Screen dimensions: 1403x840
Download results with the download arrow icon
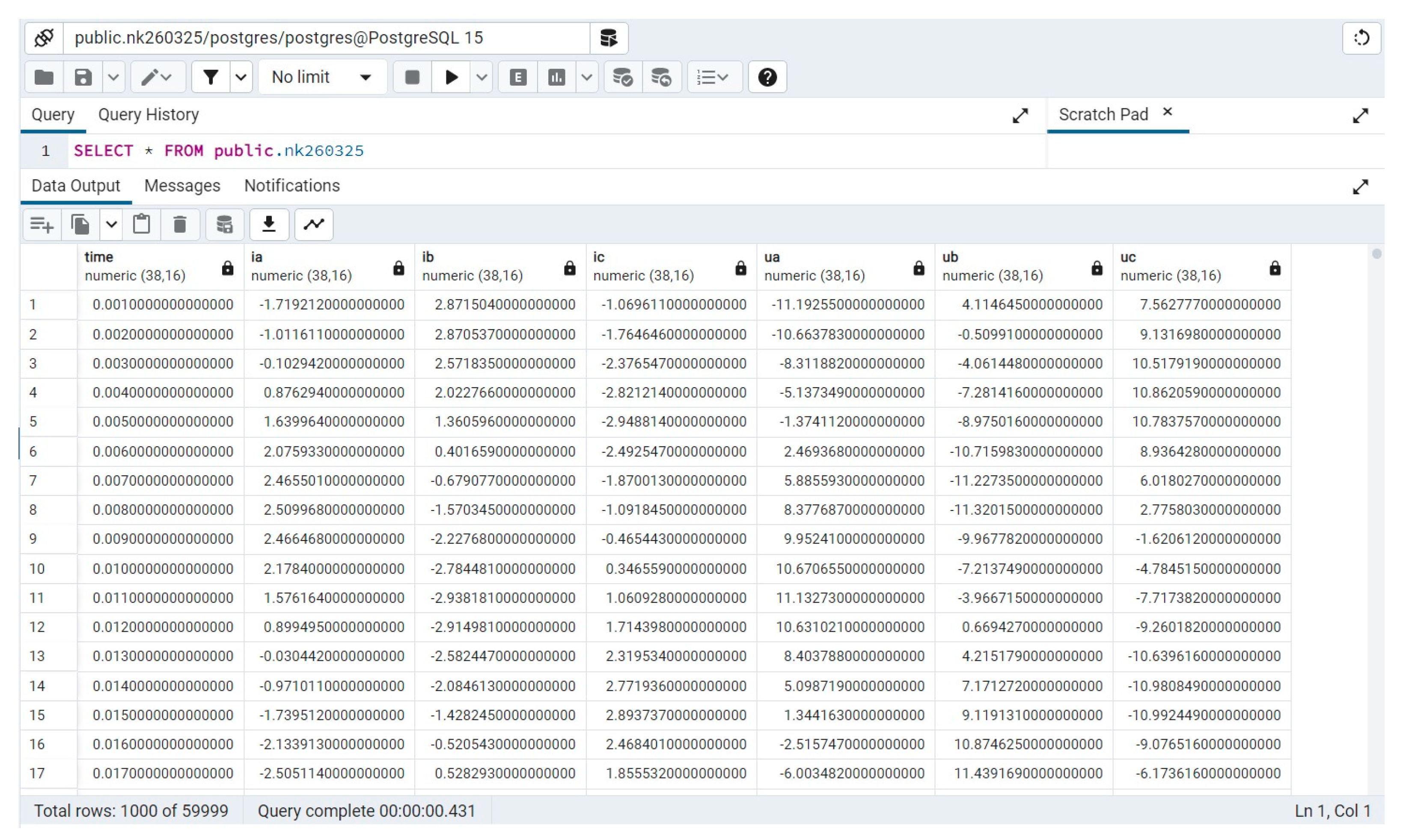[269, 224]
